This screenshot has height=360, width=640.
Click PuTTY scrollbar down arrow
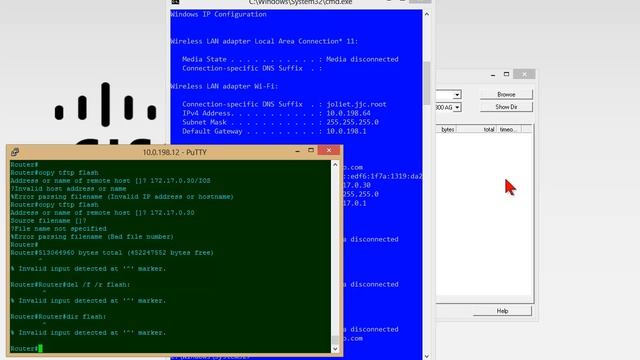point(335,349)
